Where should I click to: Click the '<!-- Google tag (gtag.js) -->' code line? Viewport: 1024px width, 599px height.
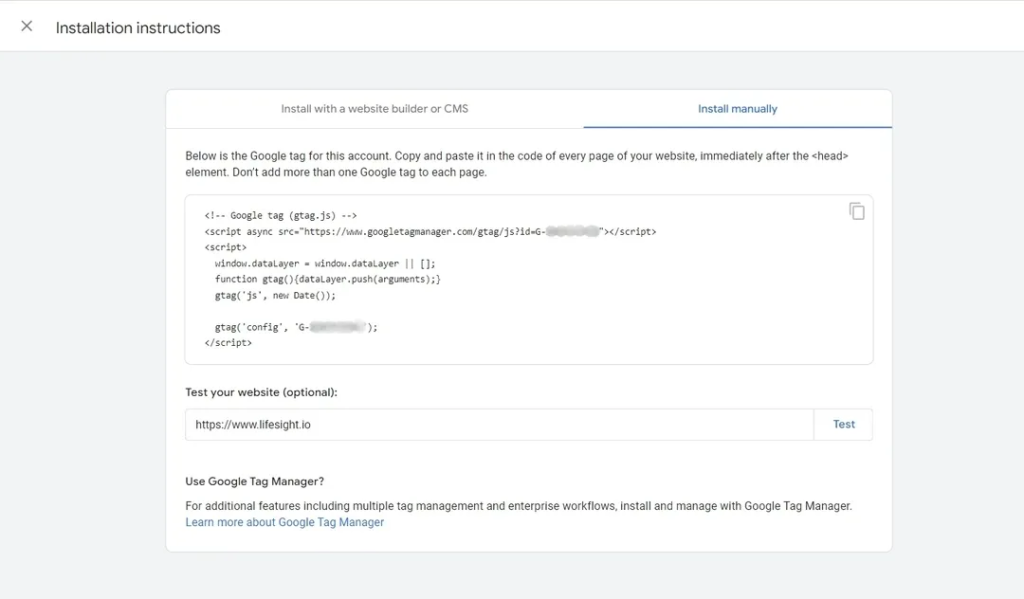281,216
